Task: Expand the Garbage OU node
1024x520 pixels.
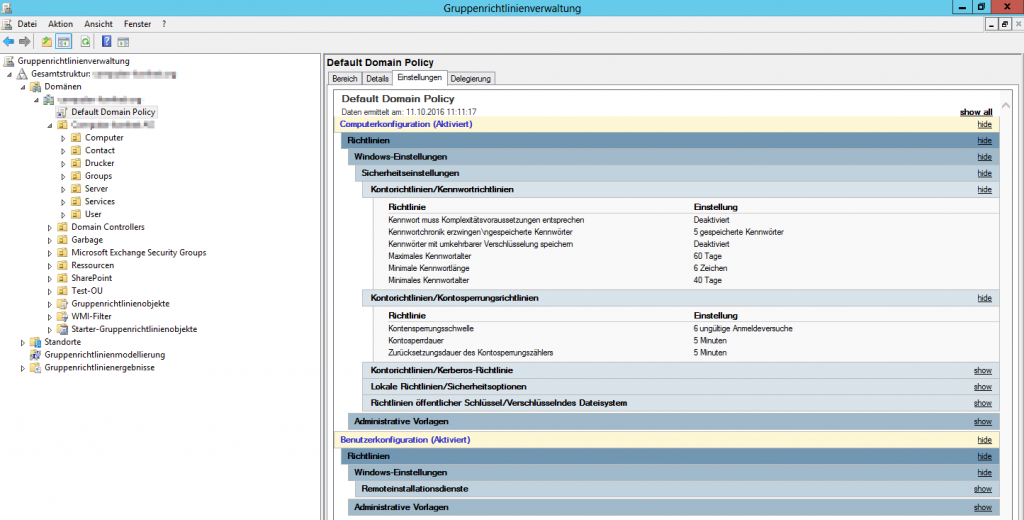Action: coord(50,240)
